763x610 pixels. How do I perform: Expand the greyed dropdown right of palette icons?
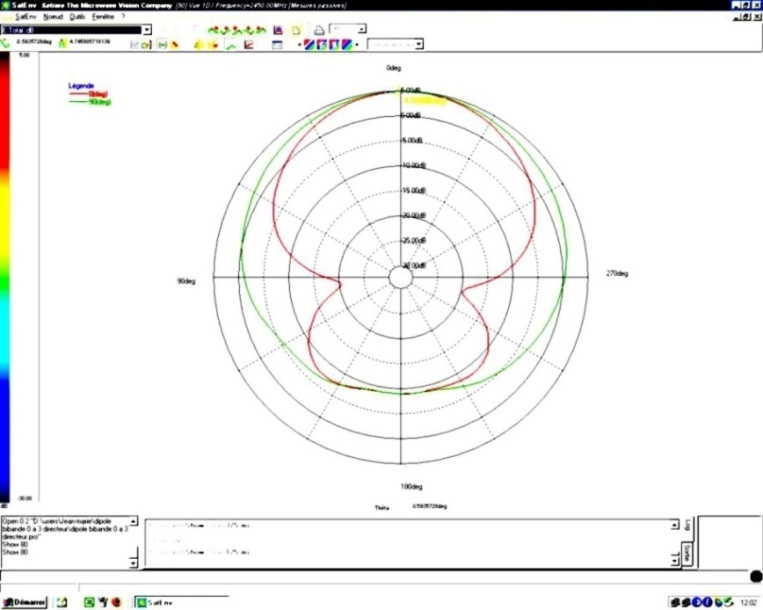[418, 44]
